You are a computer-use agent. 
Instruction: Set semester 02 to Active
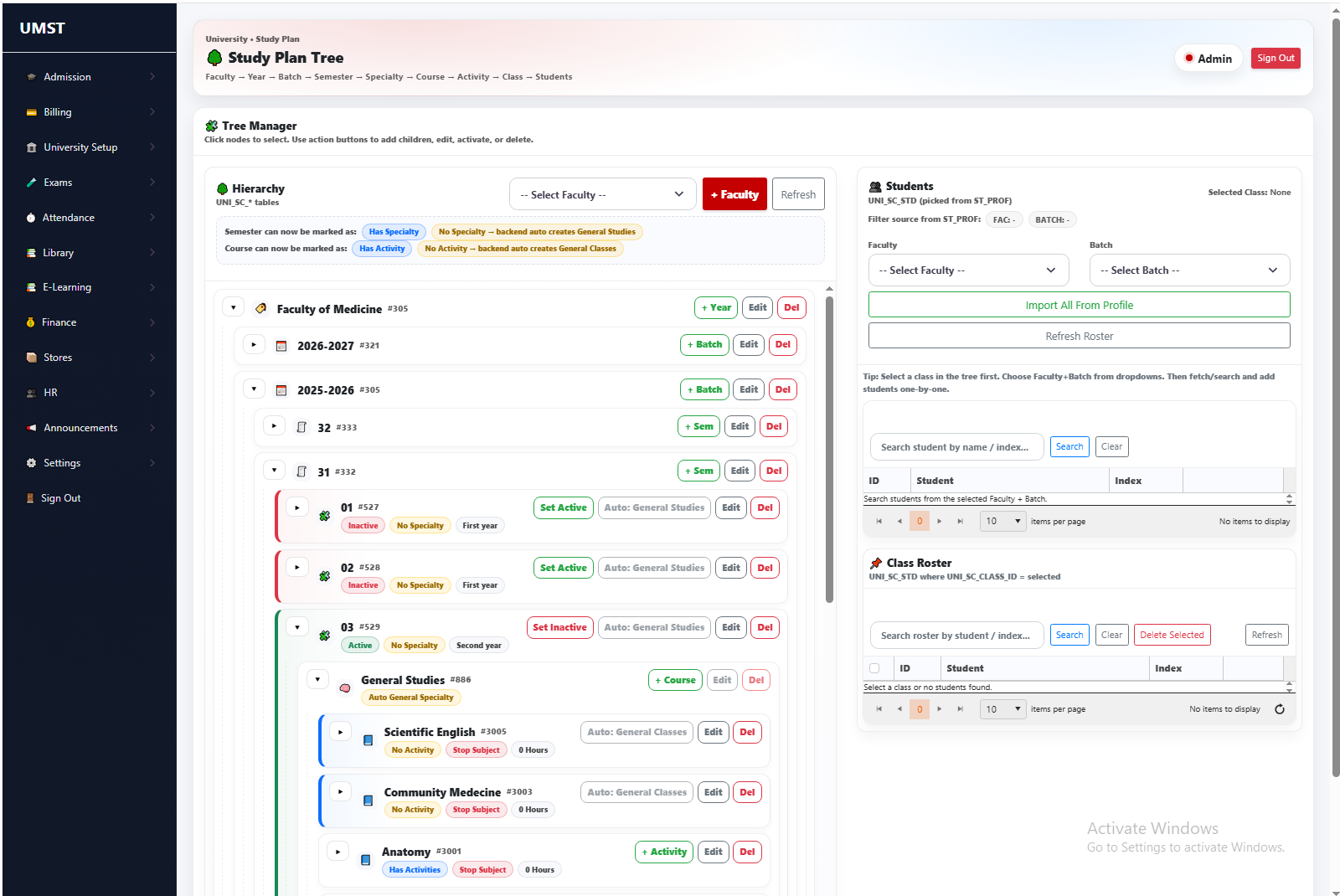tap(564, 568)
